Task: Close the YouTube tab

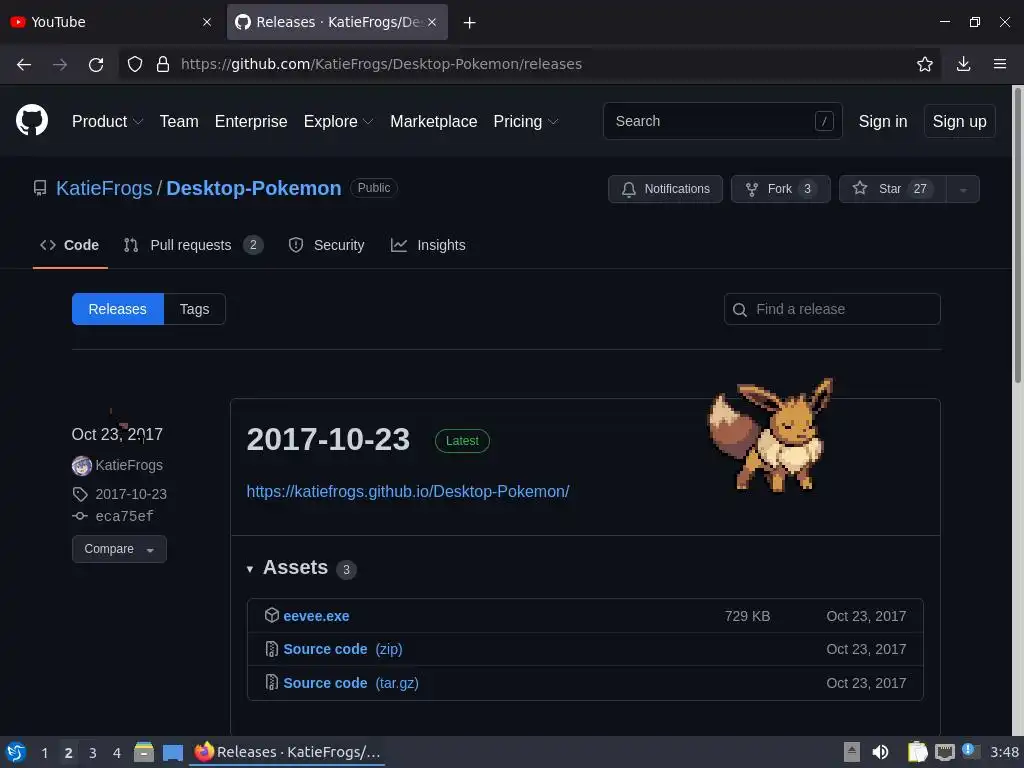Action: [x=207, y=22]
